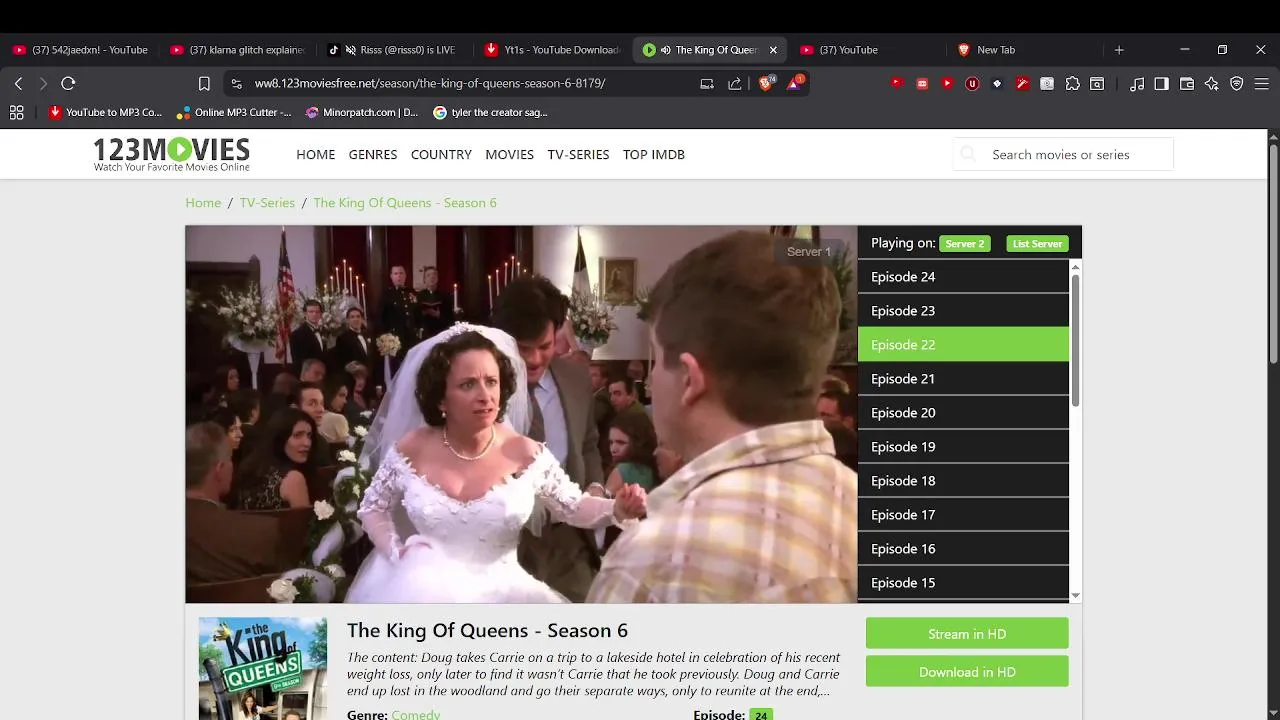Bookmark this page using bookmark icon
The height and width of the screenshot is (720, 1280).
tap(204, 84)
